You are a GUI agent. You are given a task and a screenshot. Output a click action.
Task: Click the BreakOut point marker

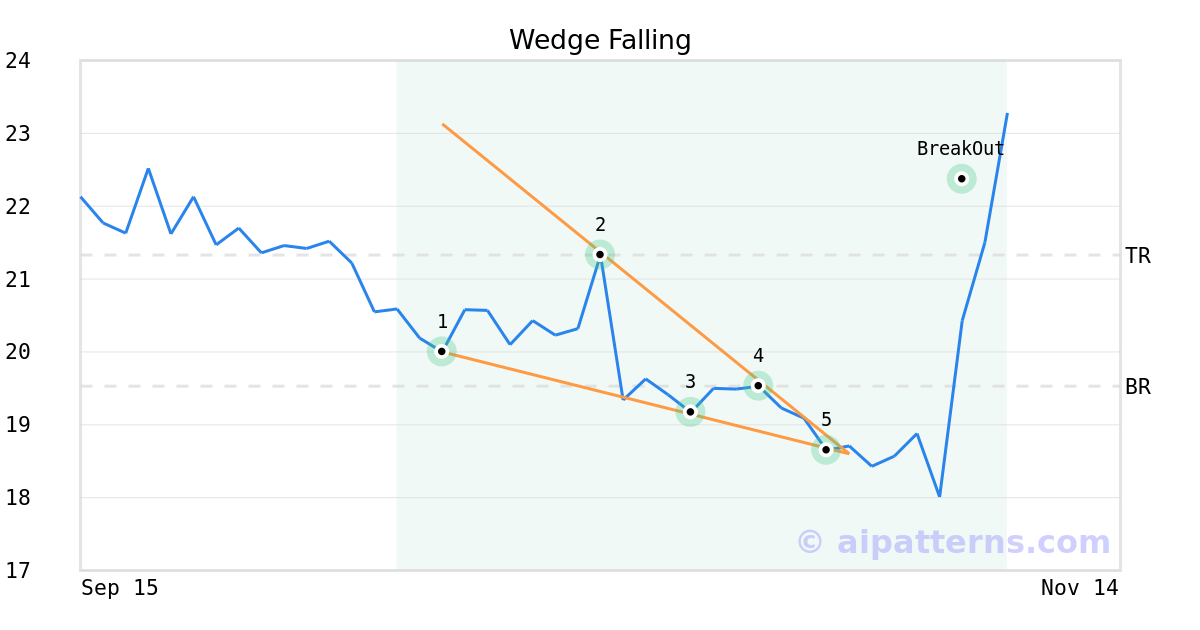tap(961, 179)
